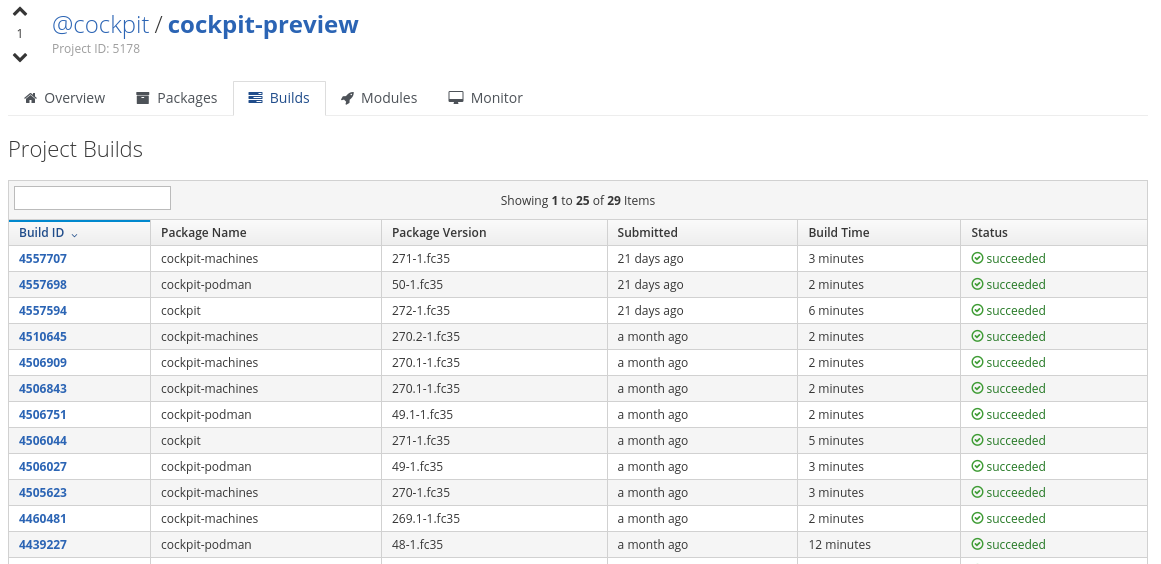Viewport: 1161px width, 564px height.
Task: Click the monitor screen icon beside Monitor
Action: (x=456, y=98)
